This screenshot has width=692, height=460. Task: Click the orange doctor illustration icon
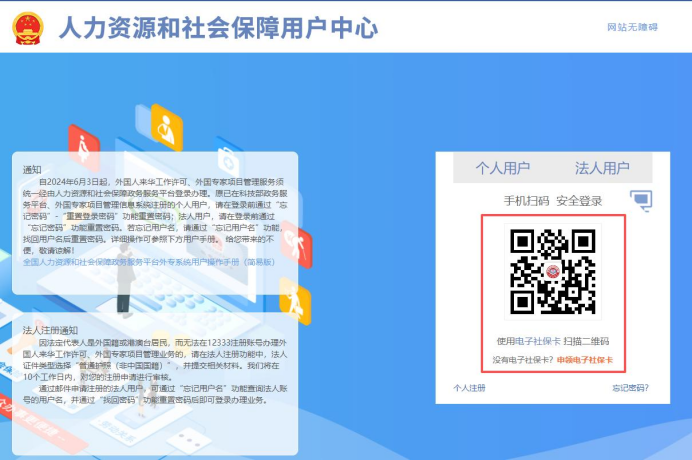click(166, 128)
